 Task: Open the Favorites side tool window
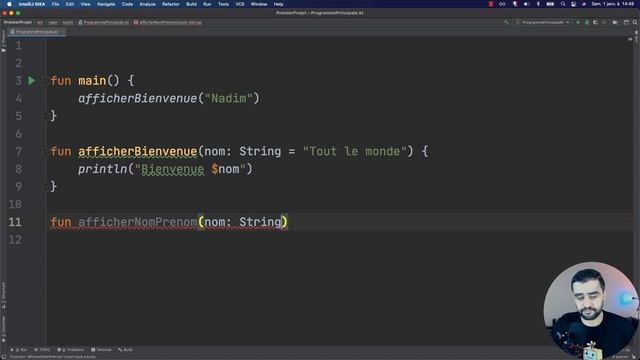pyautogui.click(x=3, y=329)
